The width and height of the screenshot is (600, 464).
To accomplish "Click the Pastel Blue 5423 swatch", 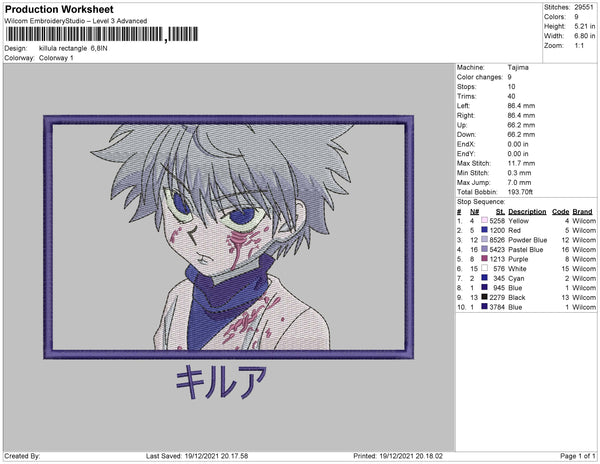I will [484, 249].
